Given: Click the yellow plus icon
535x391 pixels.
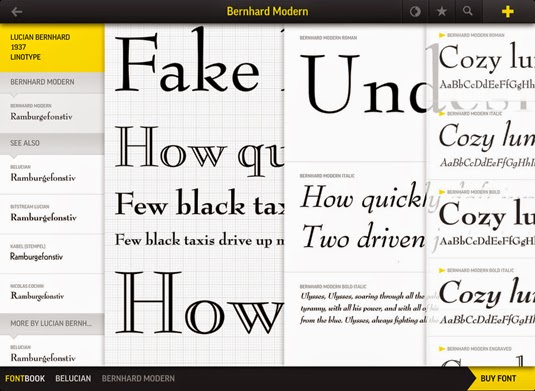Looking at the screenshot, I should tap(508, 12).
